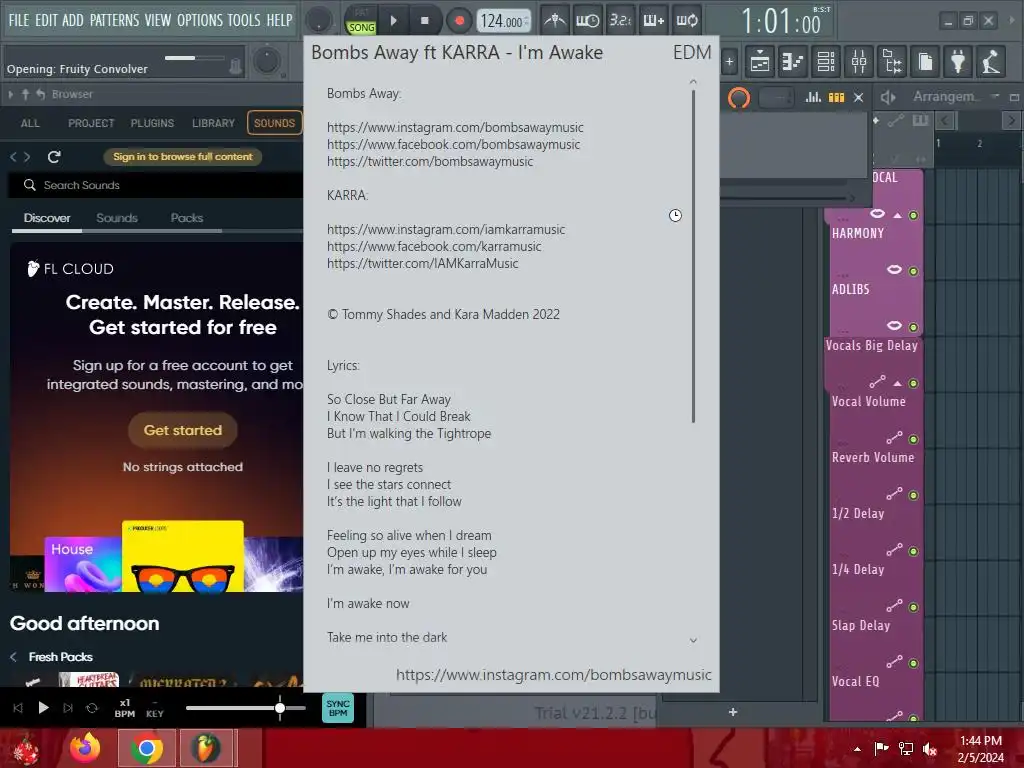Toggle the metronome icon
Viewport: 1024px width, 768px height.
(x=554, y=21)
